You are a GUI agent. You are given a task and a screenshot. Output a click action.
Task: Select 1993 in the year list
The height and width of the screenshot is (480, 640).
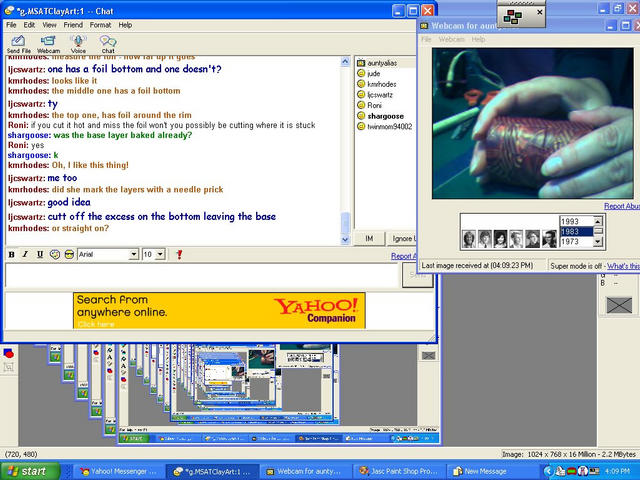[x=576, y=222]
